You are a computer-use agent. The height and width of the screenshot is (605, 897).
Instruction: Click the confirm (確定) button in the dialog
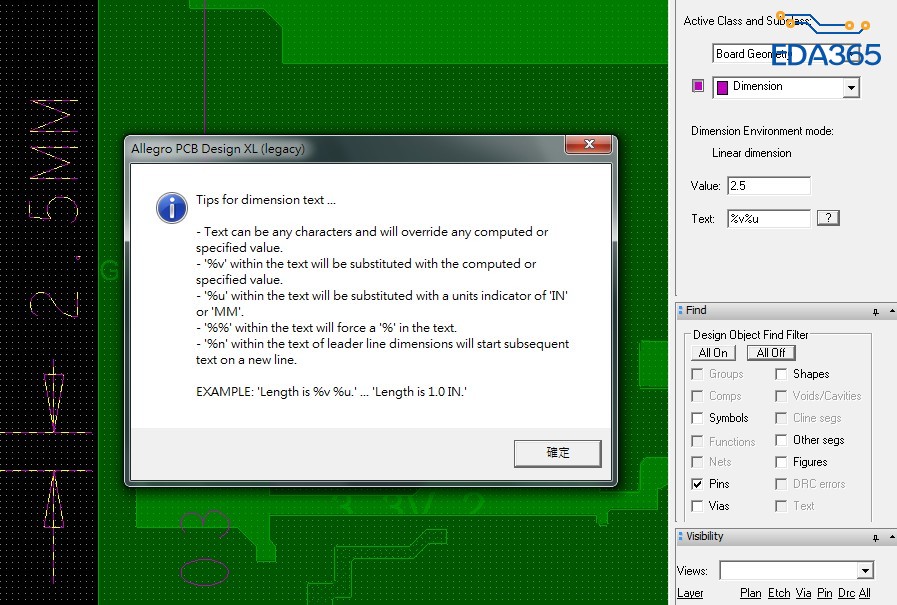(x=557, y=453)
